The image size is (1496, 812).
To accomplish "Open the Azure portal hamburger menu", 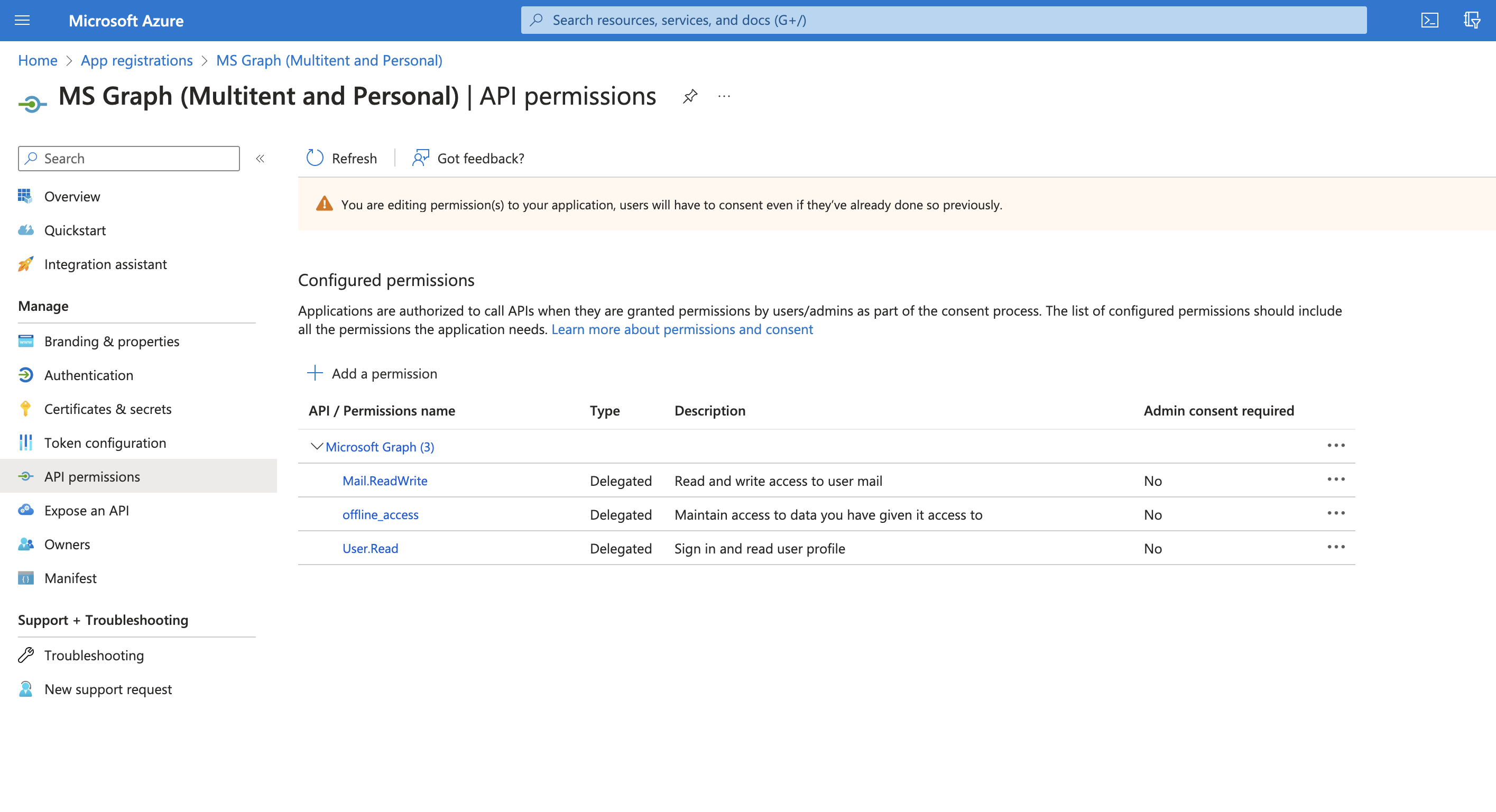I will pos(22,20).
